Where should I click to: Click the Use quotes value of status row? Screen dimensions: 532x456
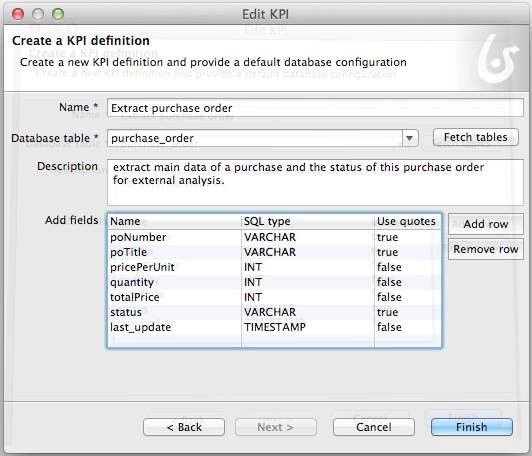pyautogui.click(x=408, y=312)
